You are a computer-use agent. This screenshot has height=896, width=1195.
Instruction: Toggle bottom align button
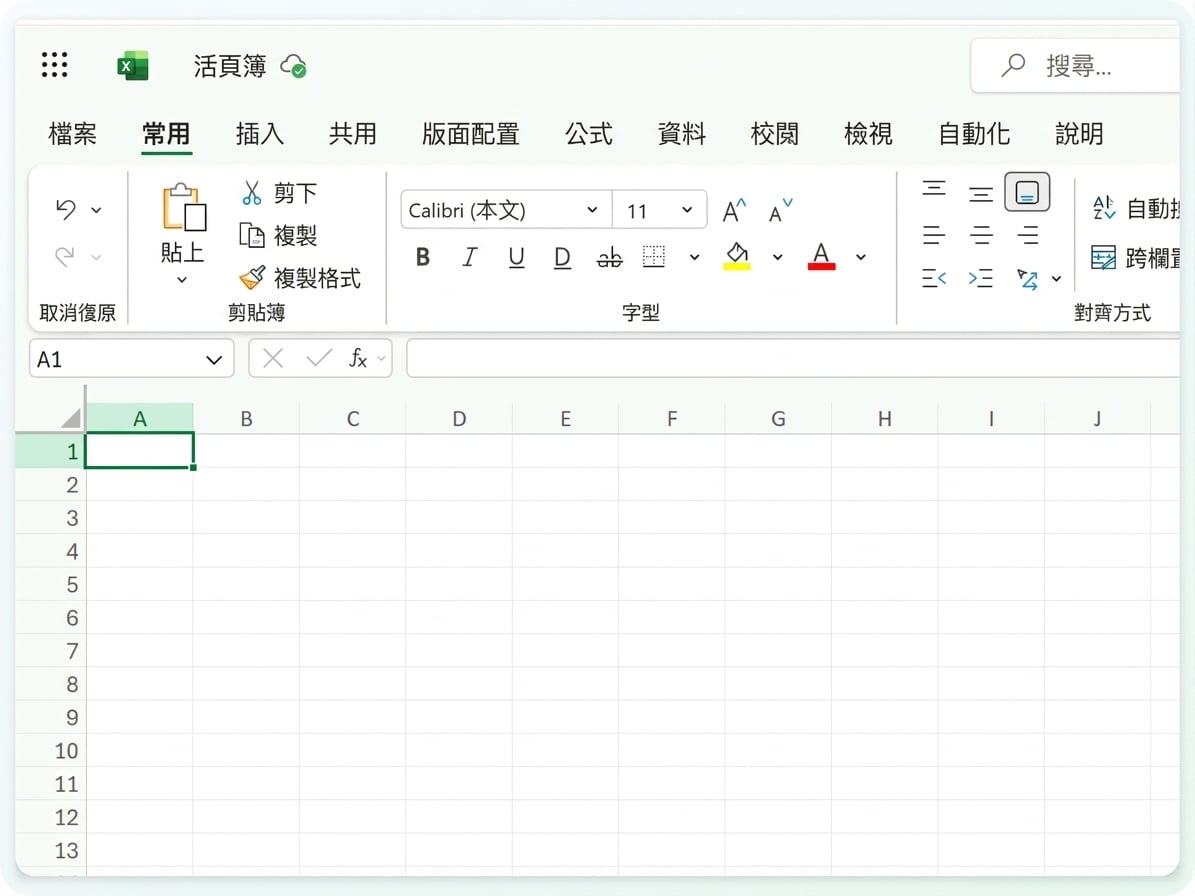(1027, 192)
